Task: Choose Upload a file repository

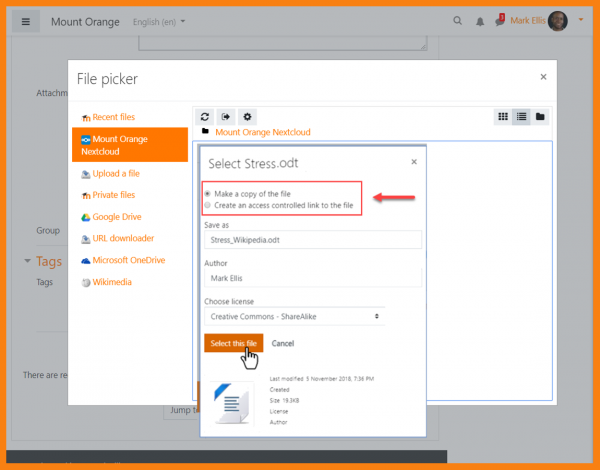Action: [x=116, y=173]
